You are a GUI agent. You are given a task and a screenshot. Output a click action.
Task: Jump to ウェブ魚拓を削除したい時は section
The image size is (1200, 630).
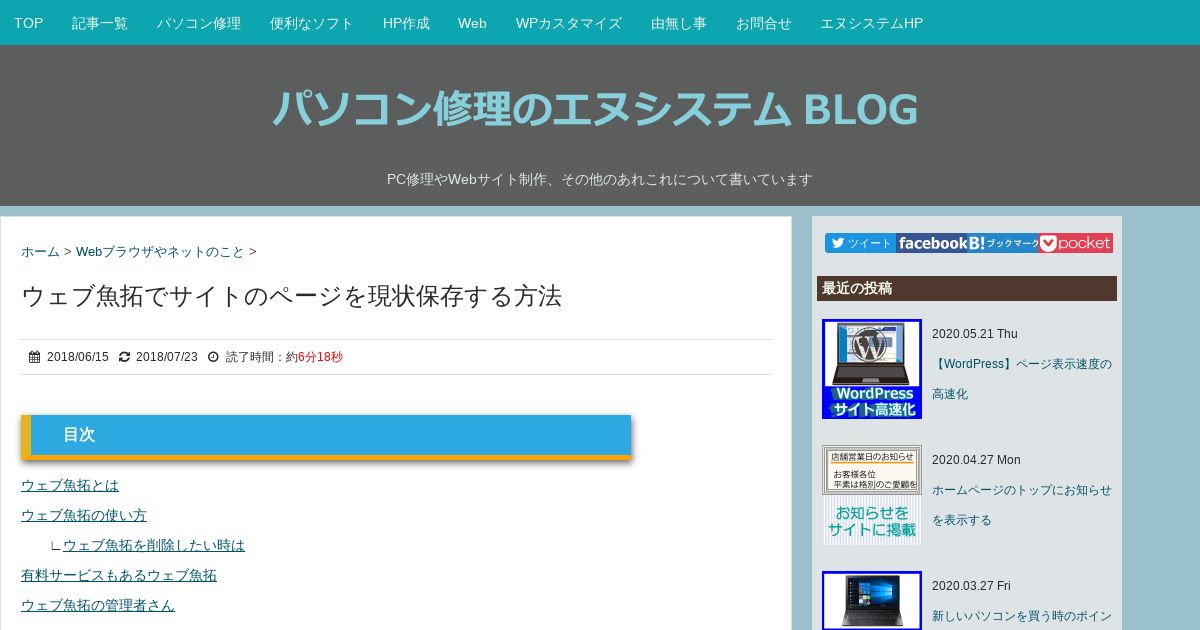coord(154,545)
